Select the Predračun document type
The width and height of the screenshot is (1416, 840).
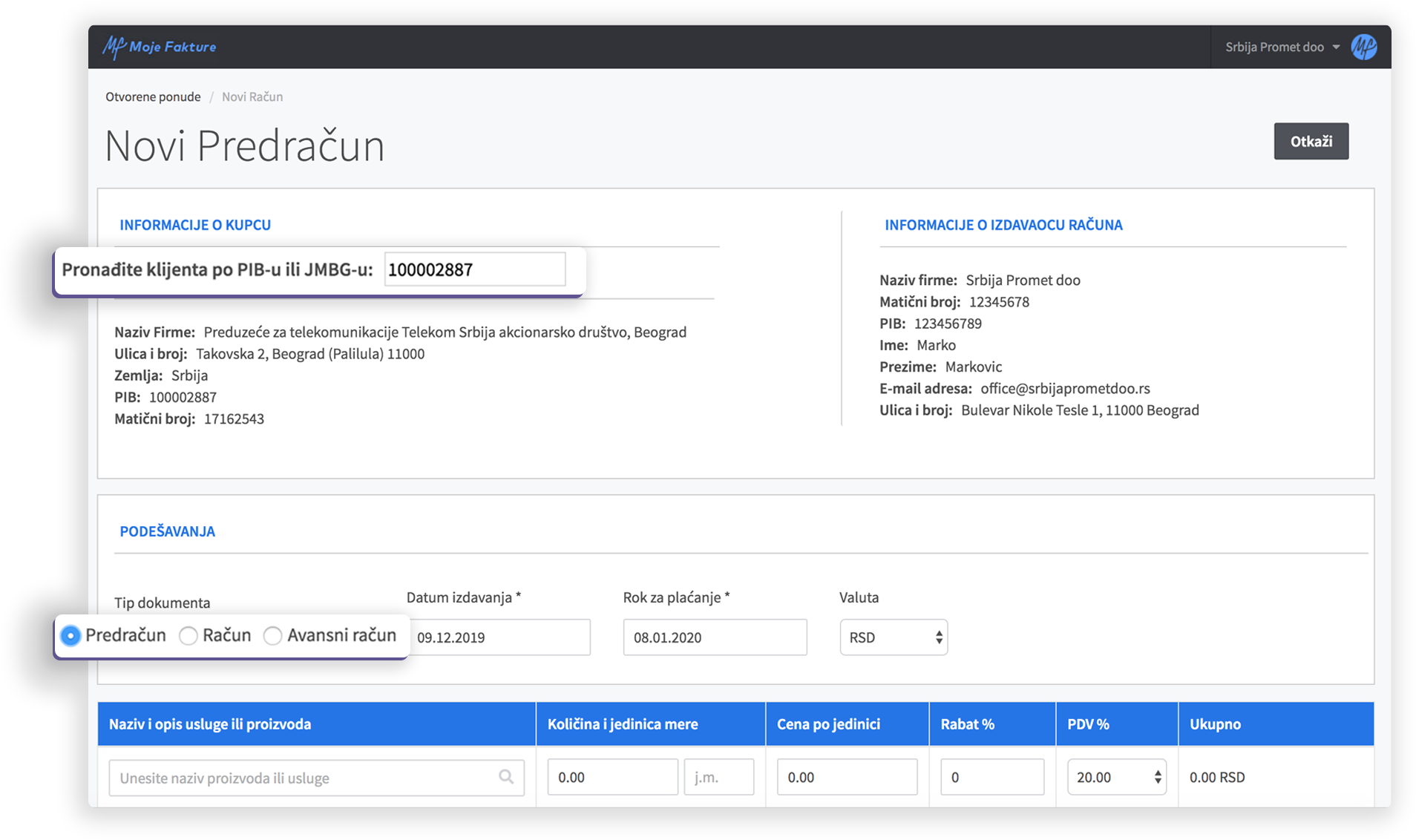[71, 636]
